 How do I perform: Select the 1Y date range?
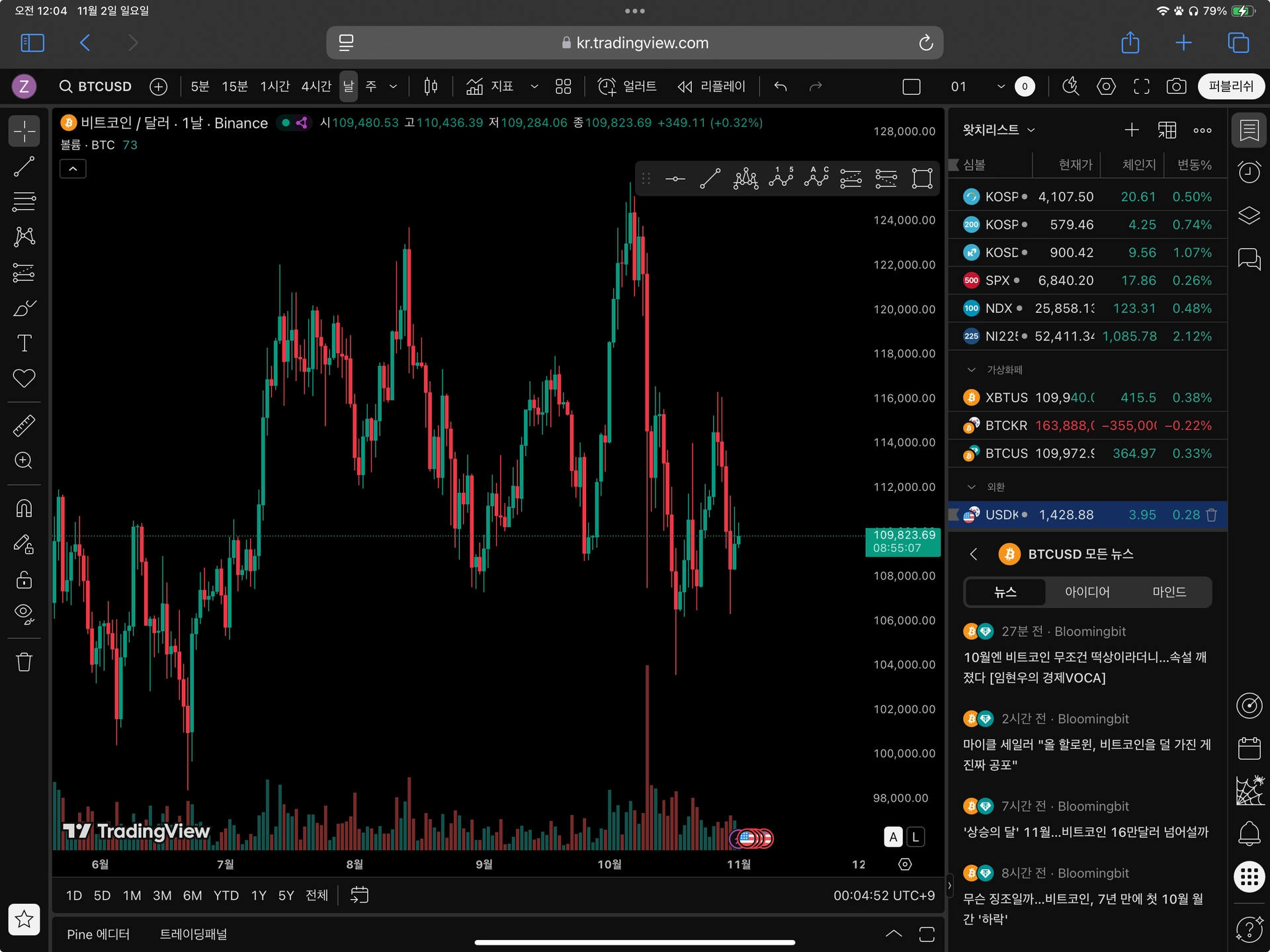(x=259, y=896)
